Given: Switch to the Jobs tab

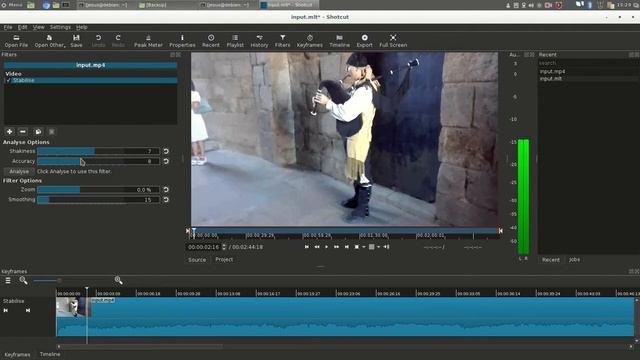Looking at the screenshot, I should pyautogui.click(x=574, y=260).
